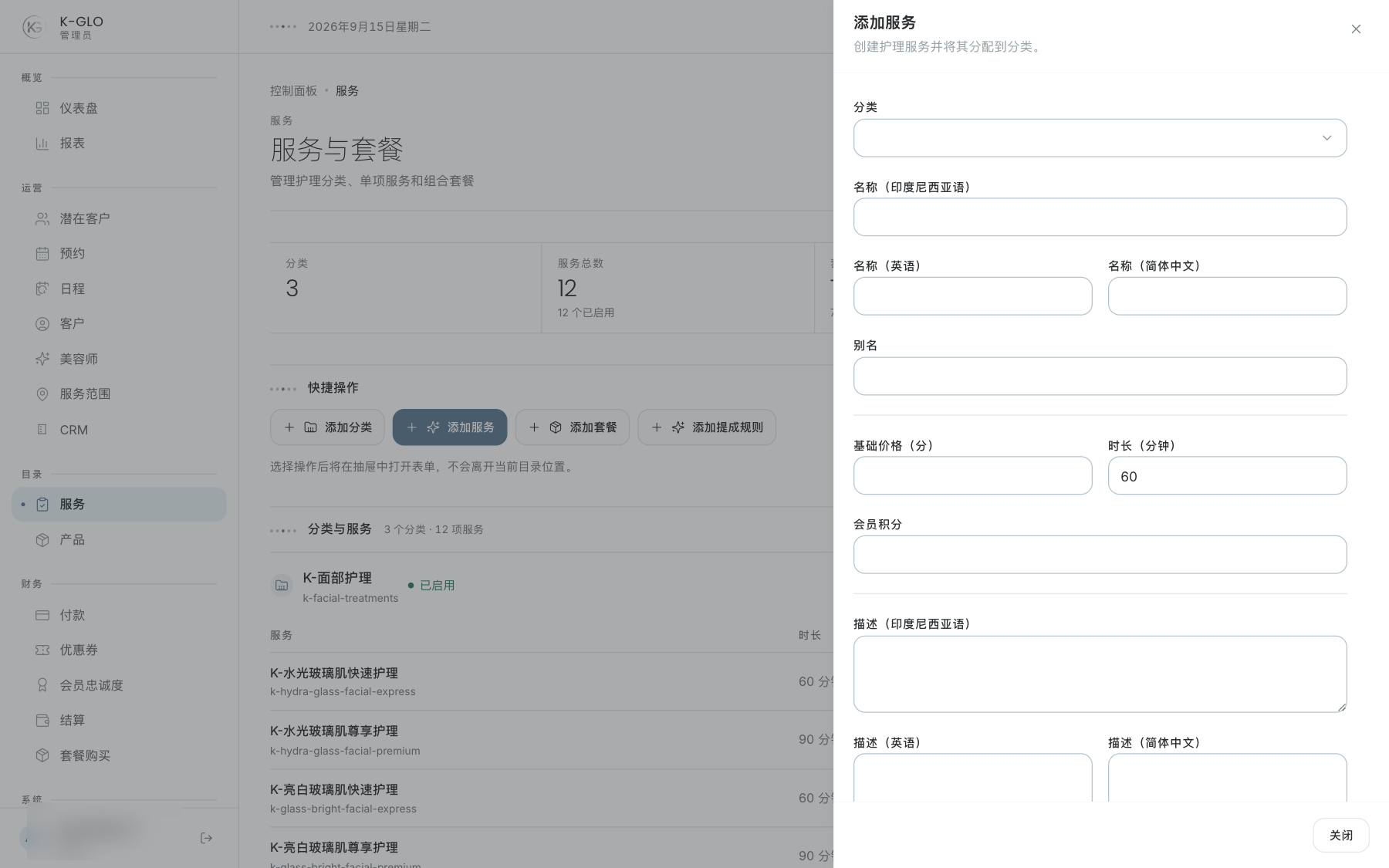Viewport: 1389px width, 868px height.
Task: Click 添加分类 quick action button
Action: (327, 427)
